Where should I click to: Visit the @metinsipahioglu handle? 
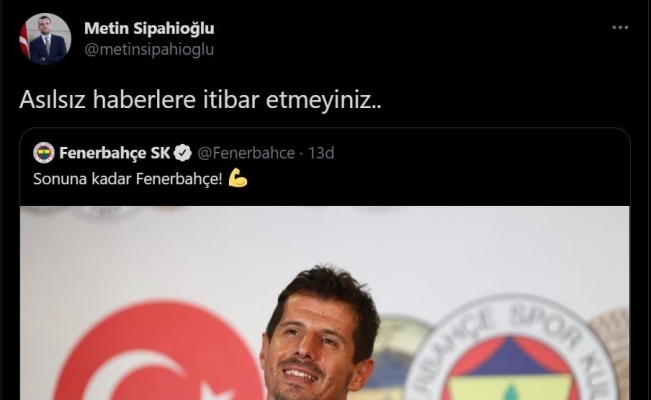tap(149, 49)
